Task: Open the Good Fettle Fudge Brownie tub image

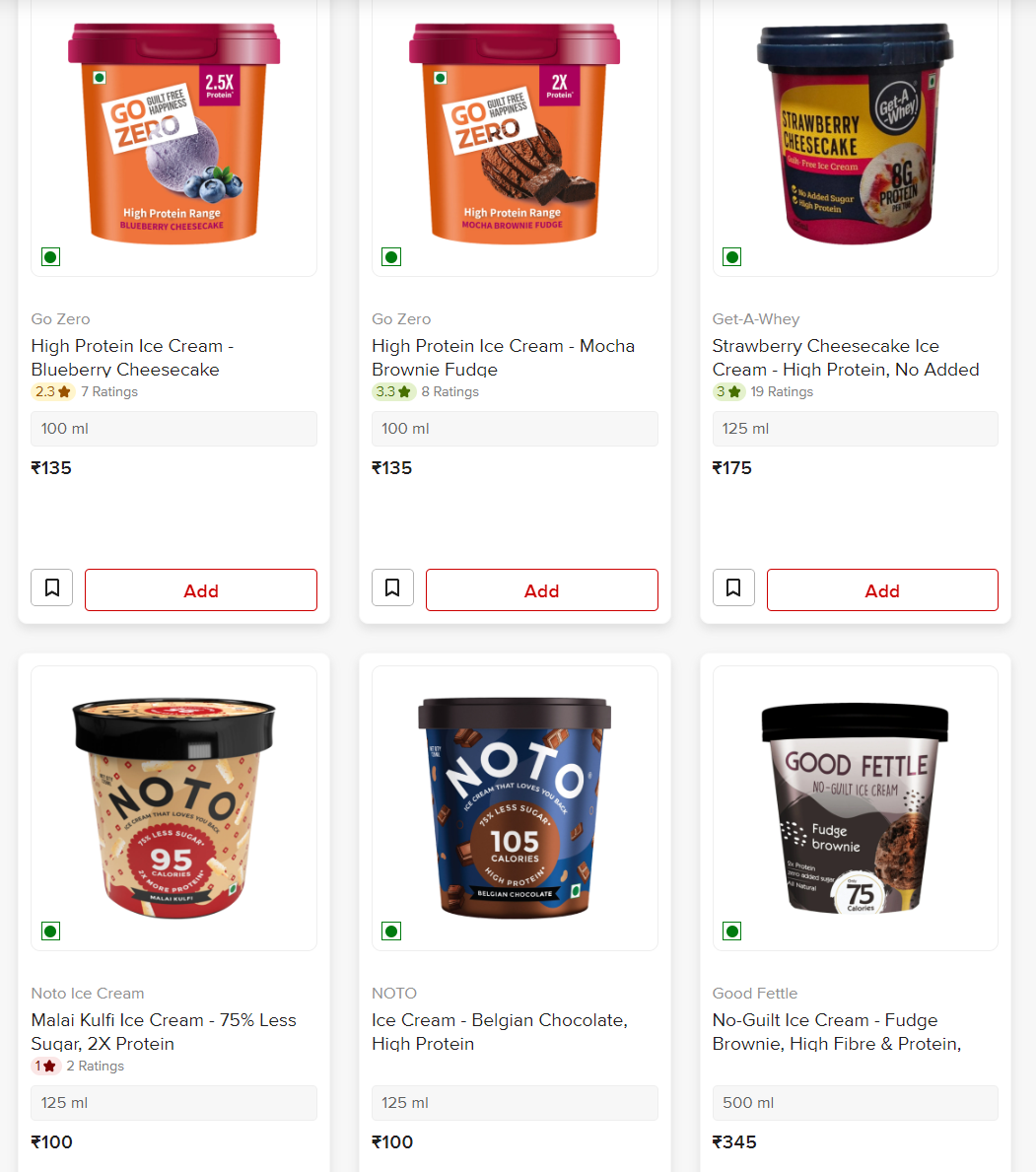Action: (855, 808)
